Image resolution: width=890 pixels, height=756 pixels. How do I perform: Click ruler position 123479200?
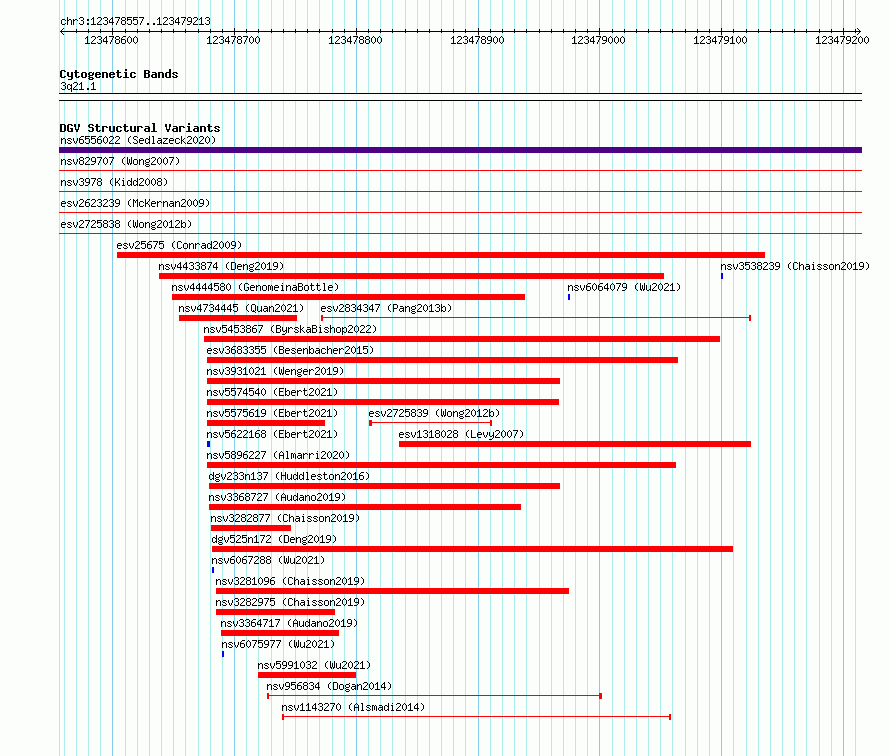(x=842, y=40)
